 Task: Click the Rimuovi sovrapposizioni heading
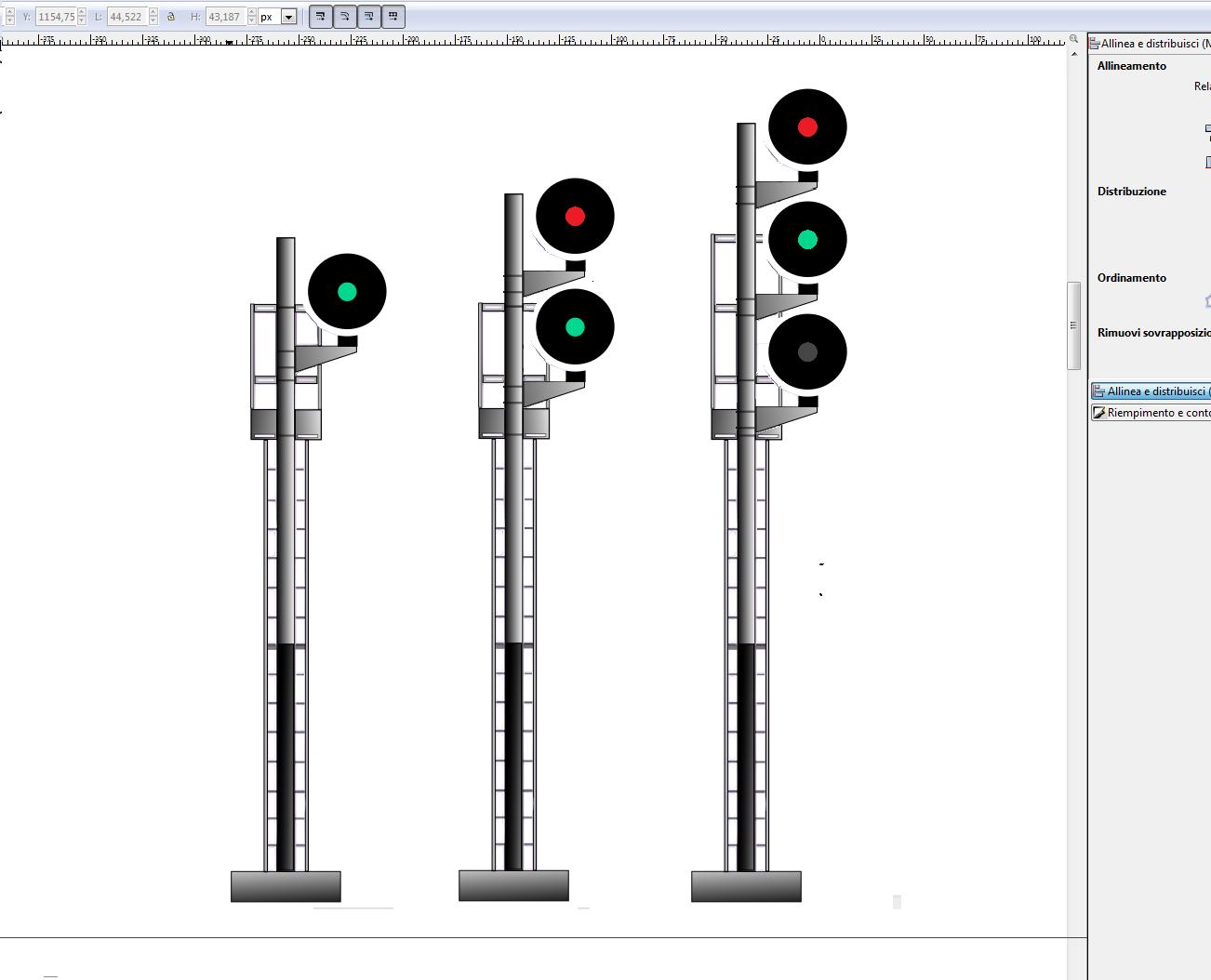[1153, 333]
